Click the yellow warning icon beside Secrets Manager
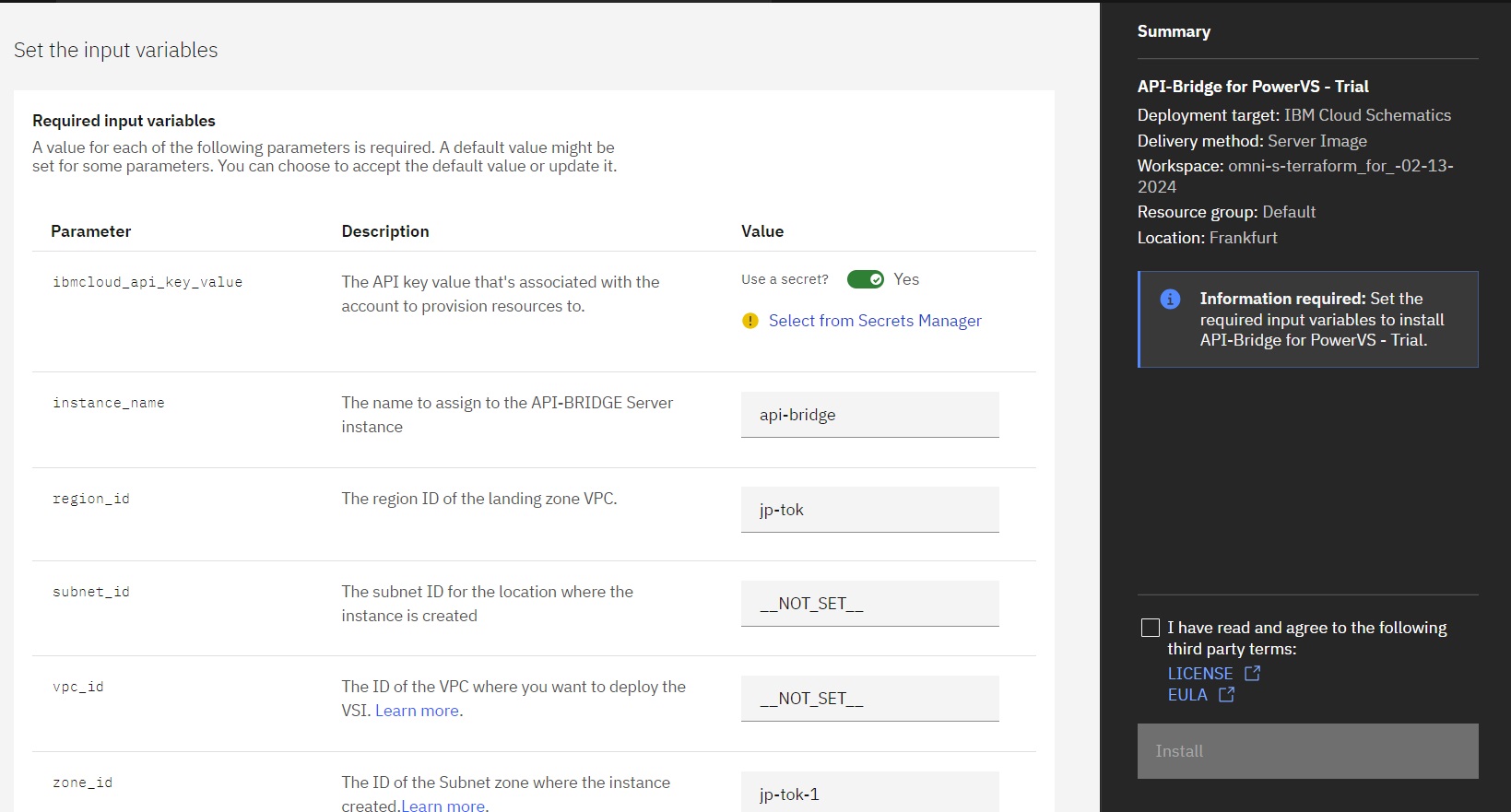The height and width of the screenshot is (812, 1511). pos(750,321)
